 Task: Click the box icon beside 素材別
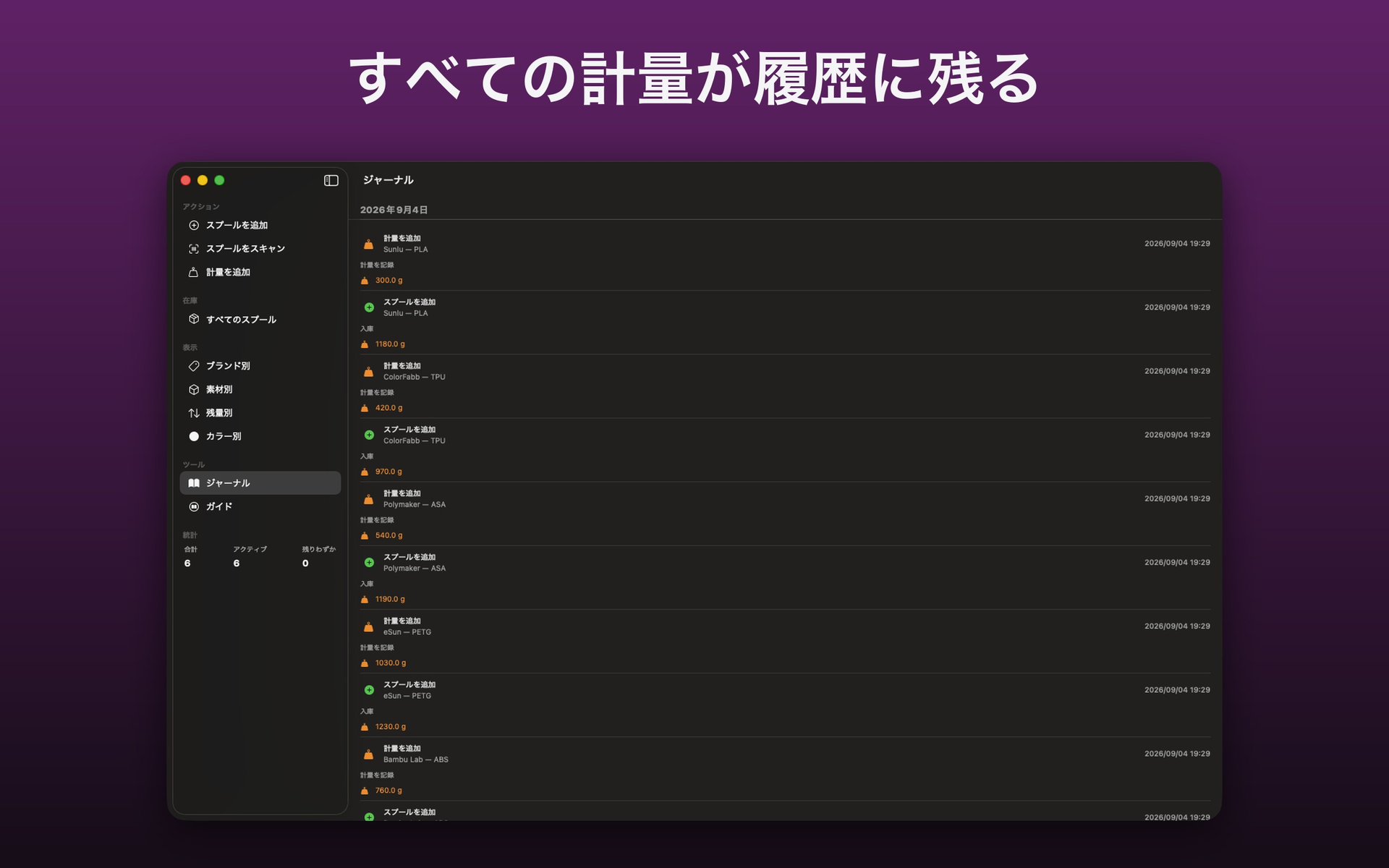click(194, 389)
